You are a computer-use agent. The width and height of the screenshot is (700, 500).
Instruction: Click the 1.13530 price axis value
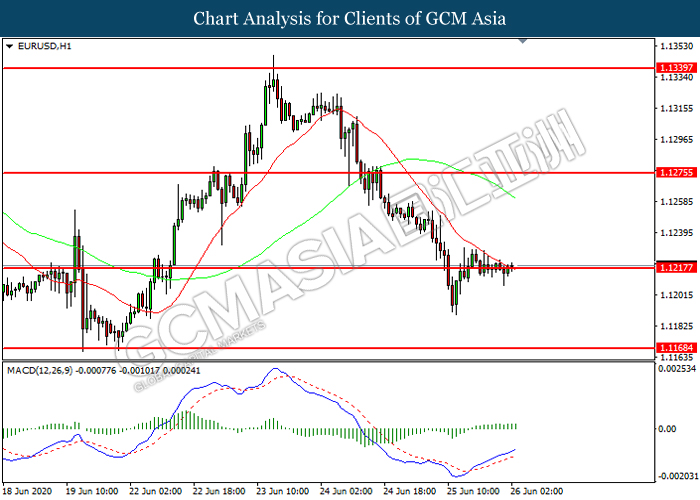(x=676, y=46)
